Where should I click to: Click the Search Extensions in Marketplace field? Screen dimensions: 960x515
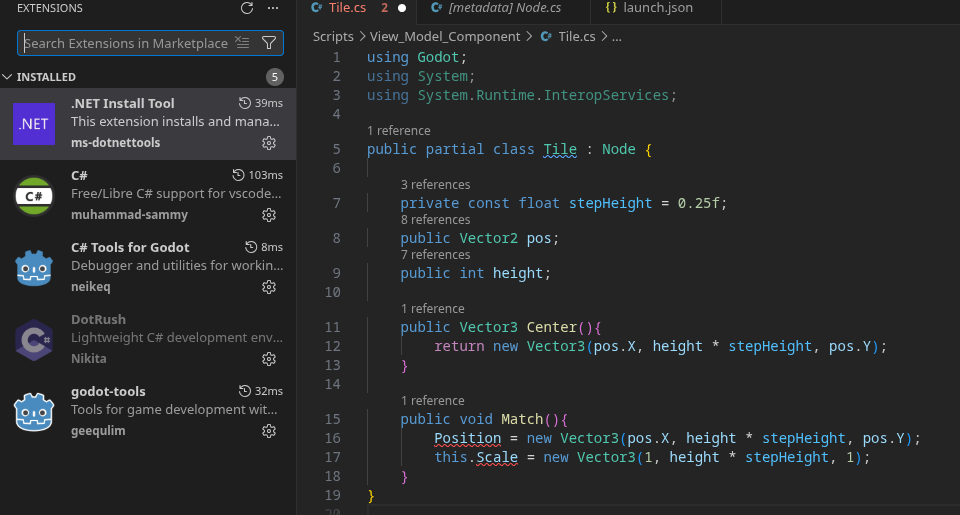(125, 43)
